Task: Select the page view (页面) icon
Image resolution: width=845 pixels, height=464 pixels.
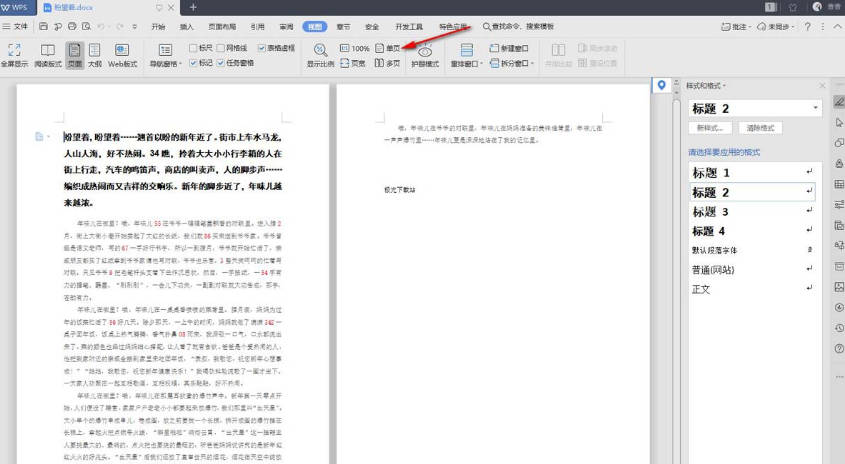Action: pos(74,55)
